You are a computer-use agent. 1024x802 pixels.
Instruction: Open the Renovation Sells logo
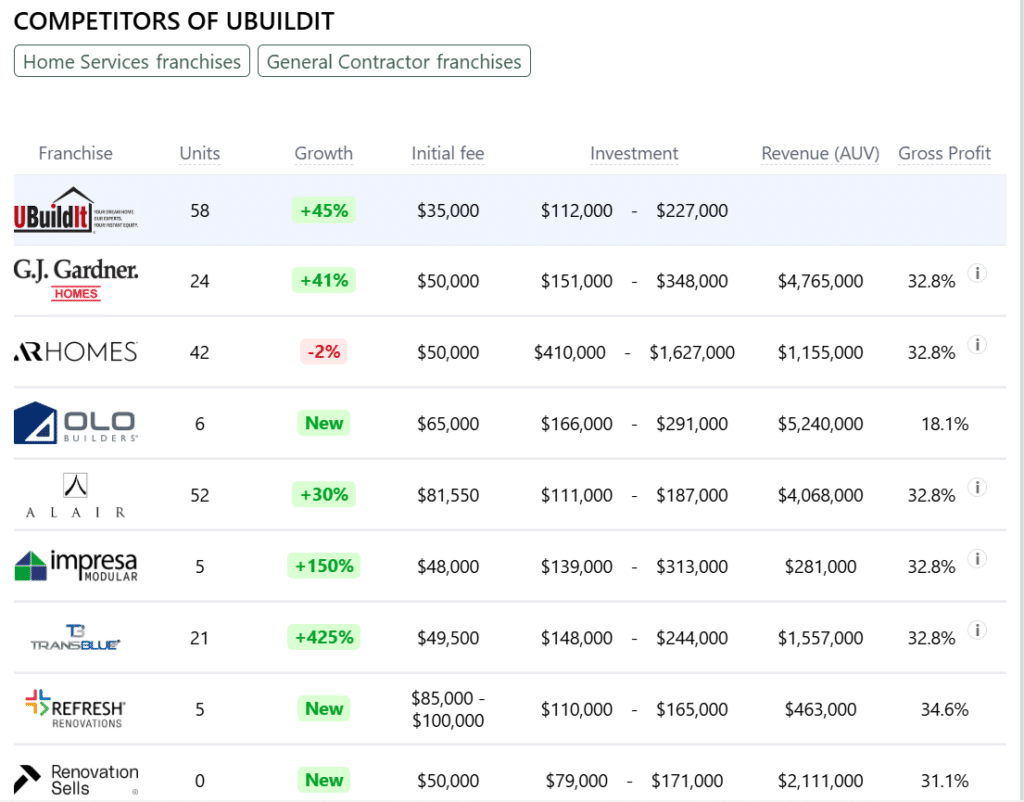(x=76, y=780)
